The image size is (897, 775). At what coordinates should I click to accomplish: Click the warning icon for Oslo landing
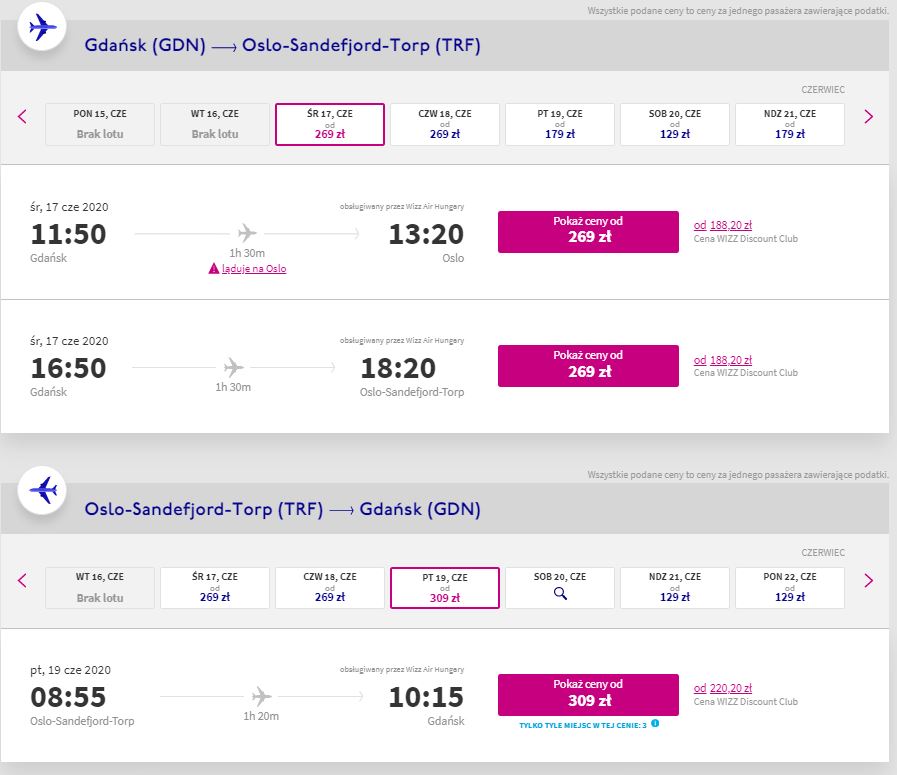click(x=213, y=268)
